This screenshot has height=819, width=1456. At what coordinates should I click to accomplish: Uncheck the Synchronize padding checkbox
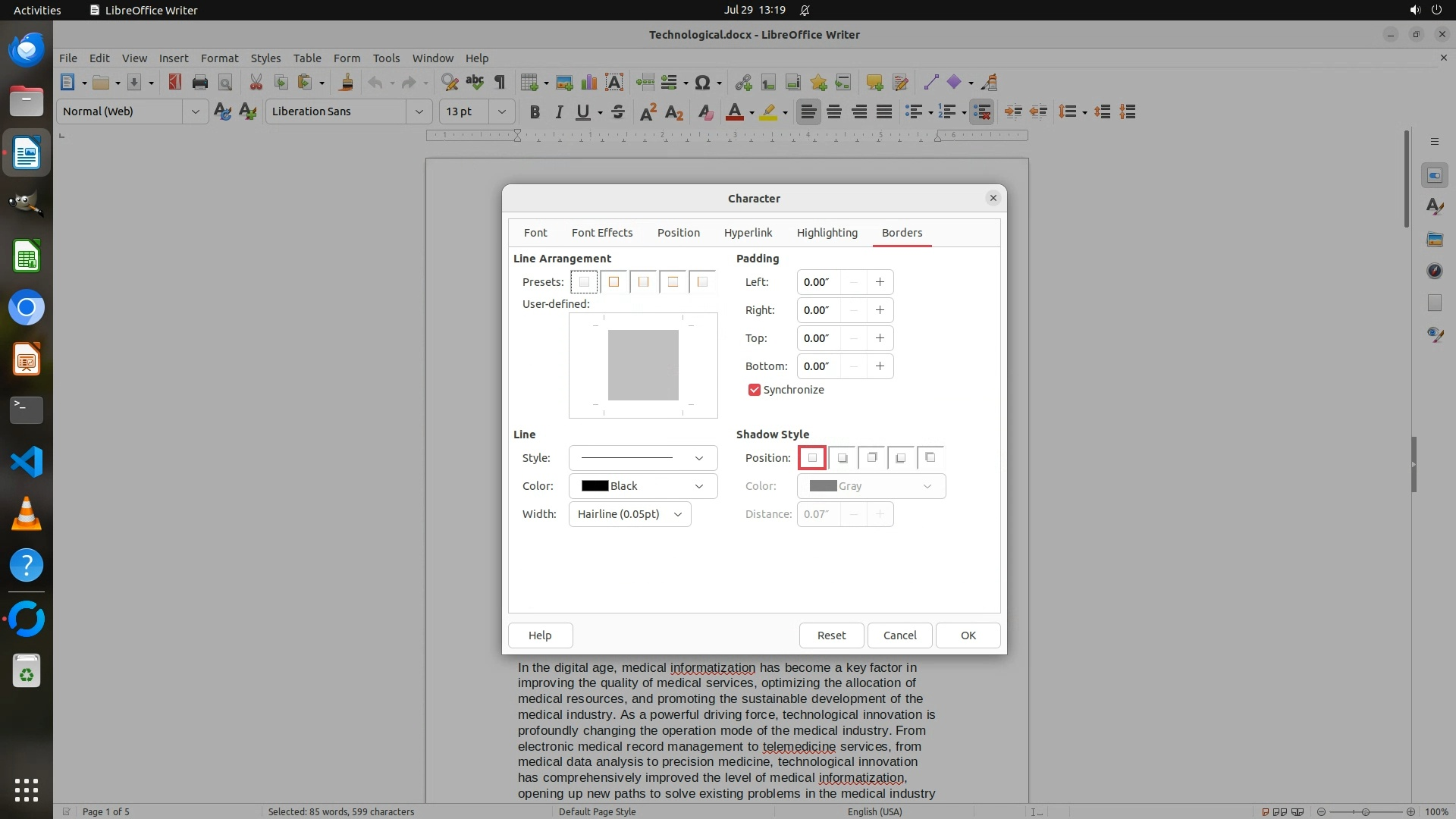754,390
